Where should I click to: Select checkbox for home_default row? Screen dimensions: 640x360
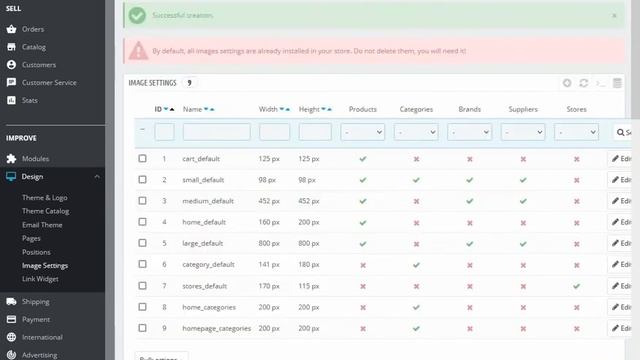click(x=142, y=222)
